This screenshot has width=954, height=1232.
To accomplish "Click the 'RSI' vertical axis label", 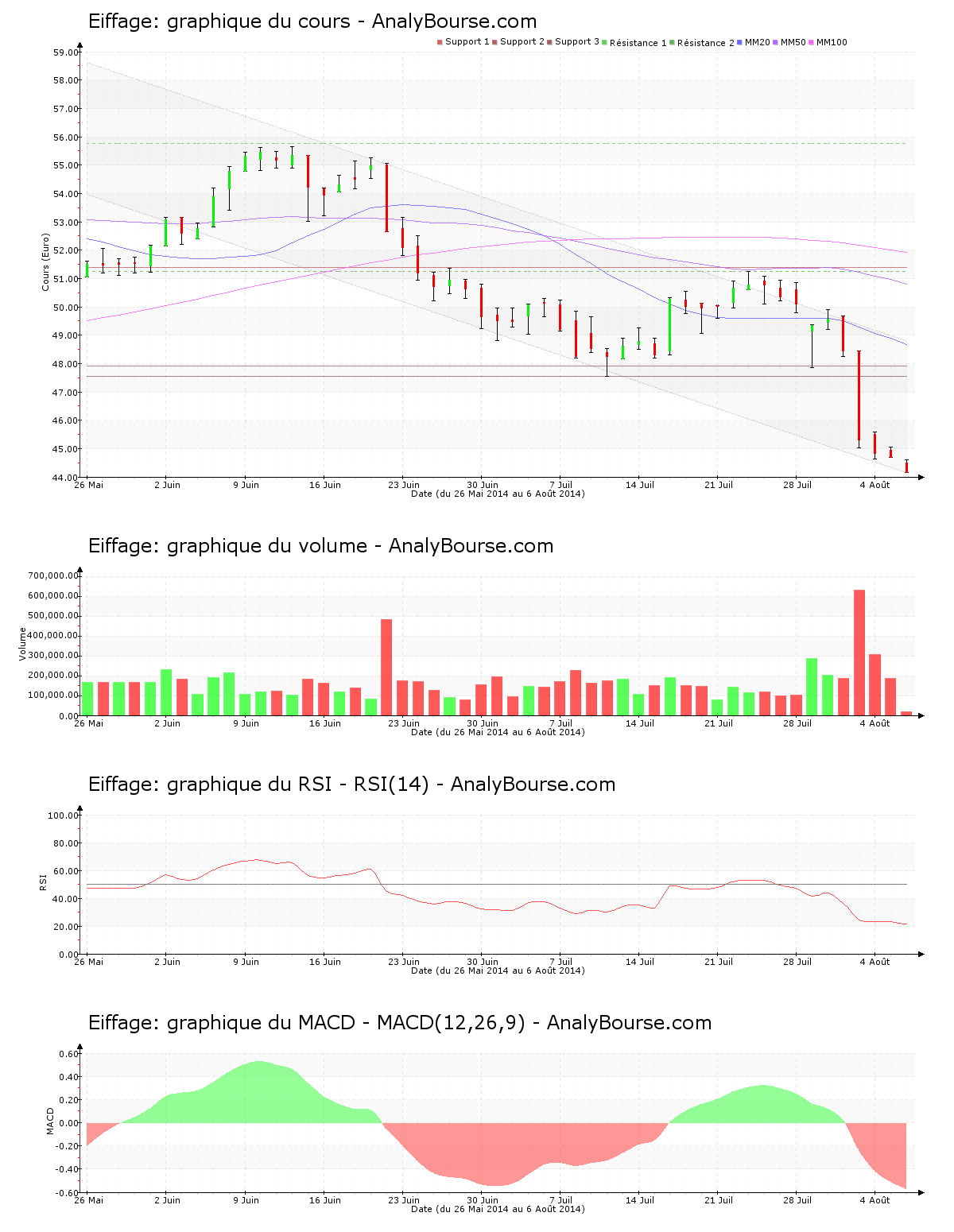I will pyautogui.click(x=43, y=881).
